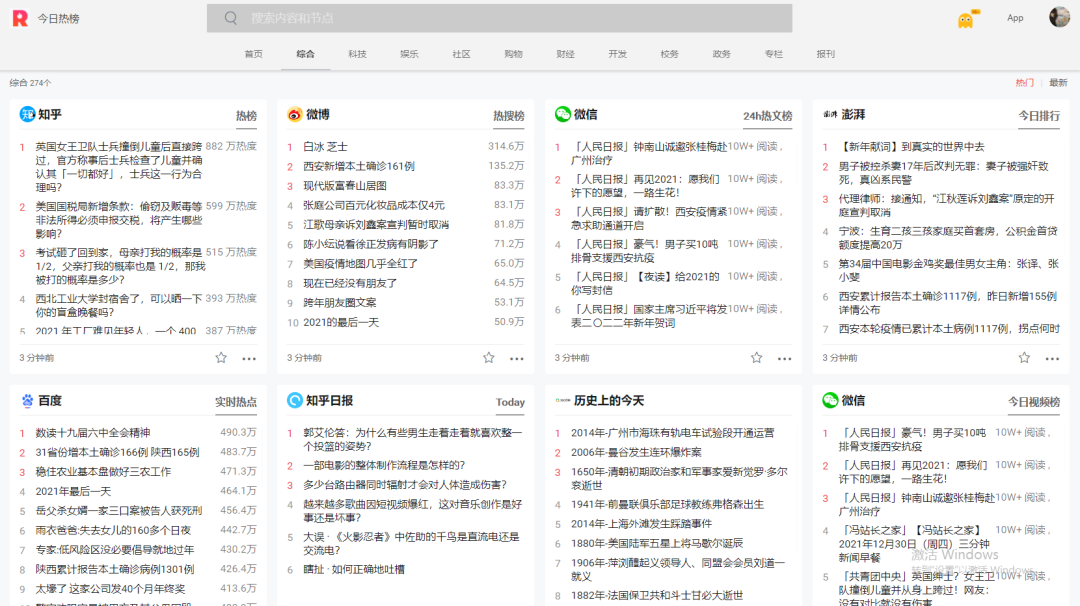Viewport: 1080px width, 606px height.
Task: Open the 微信 今日视频榜 selector
Action: tap(1034, 401)
